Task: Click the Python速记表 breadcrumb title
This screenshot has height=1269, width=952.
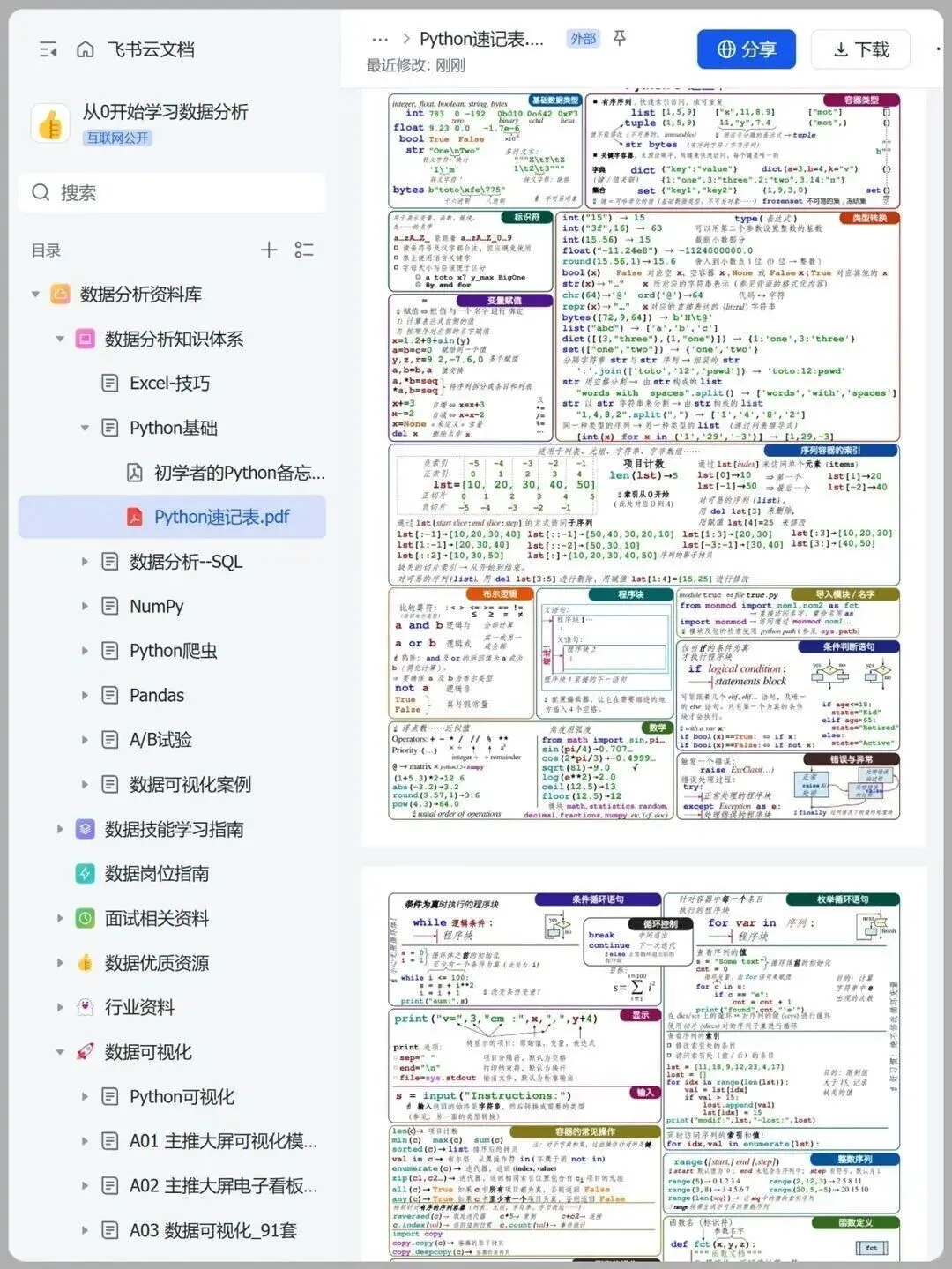Action: coord(481,39)
